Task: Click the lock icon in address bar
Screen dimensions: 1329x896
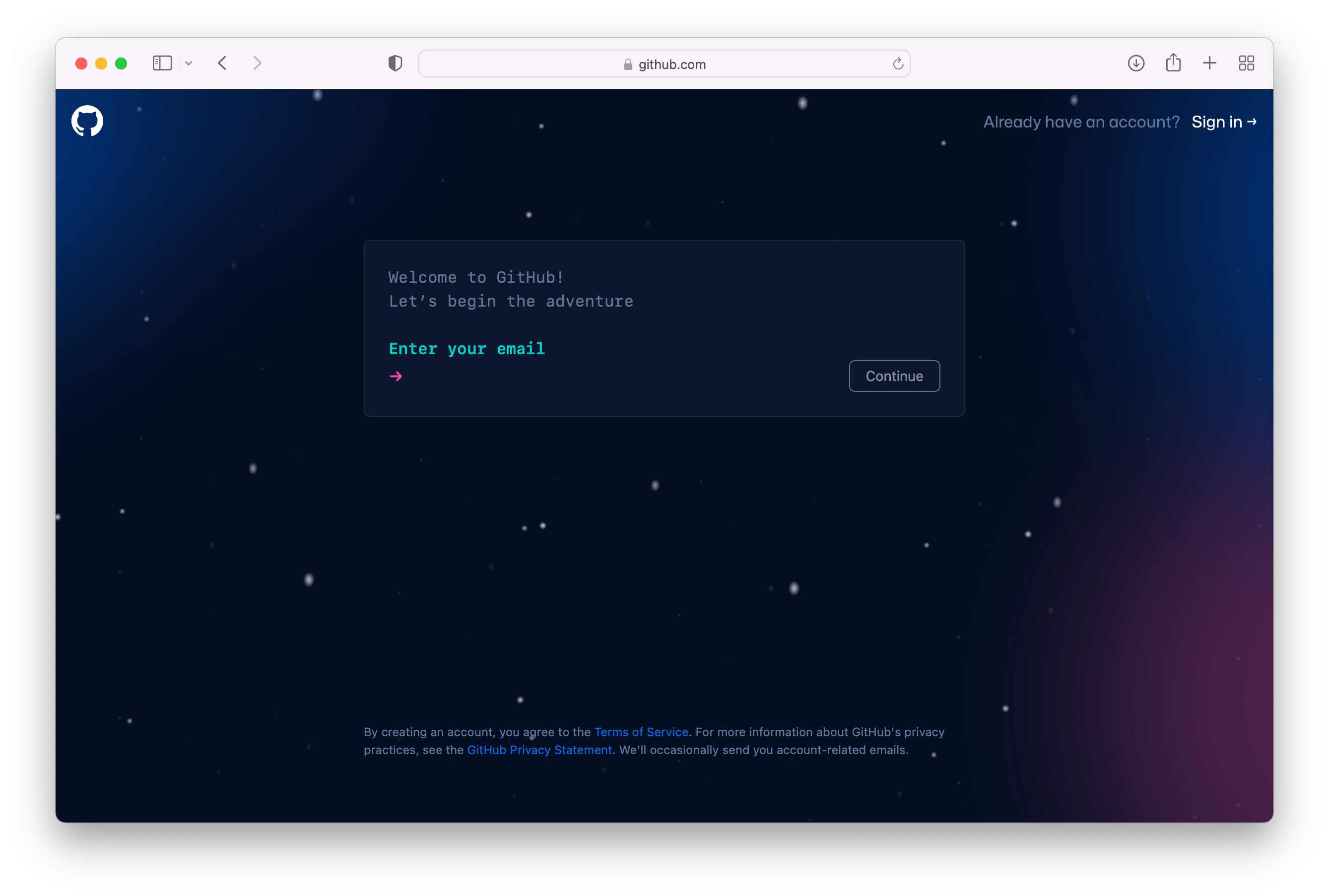Action: click(628, 64)
